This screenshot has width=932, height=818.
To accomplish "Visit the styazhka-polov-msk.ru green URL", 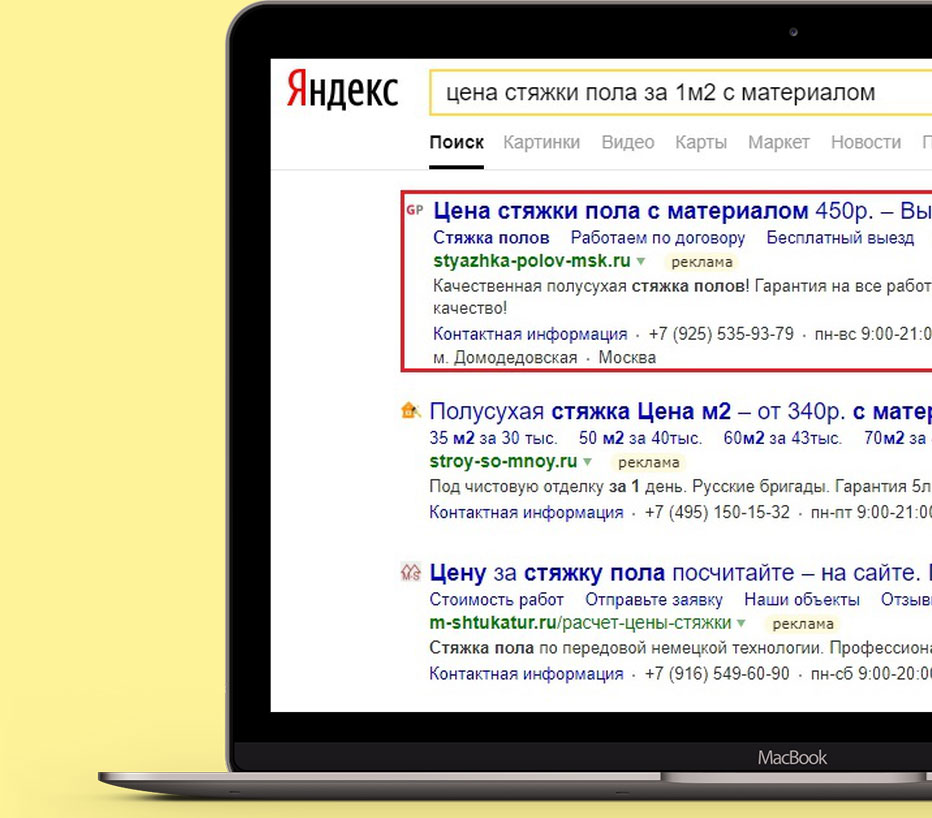I will (532, 261).
